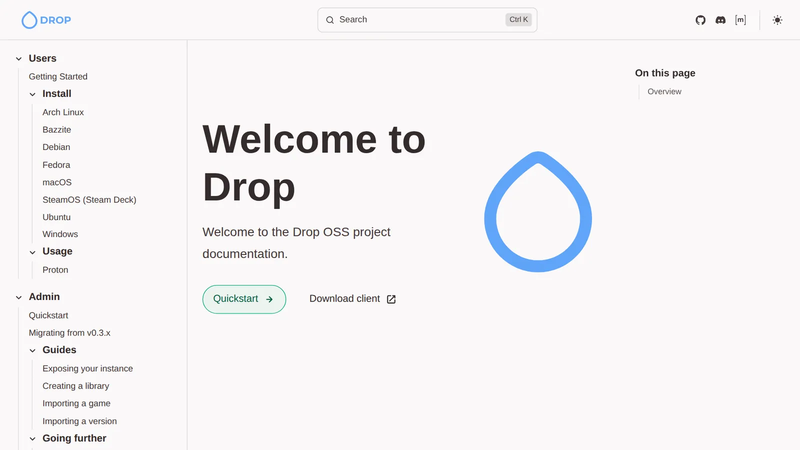Click the large blue Drop logo image
Viewport: 800px width, 450px height.
[538, 211]
